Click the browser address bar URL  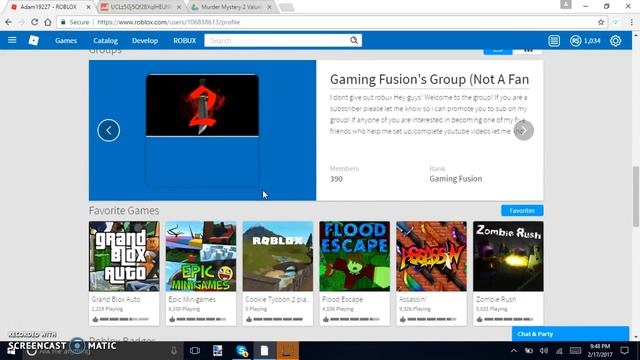[168, 22]
